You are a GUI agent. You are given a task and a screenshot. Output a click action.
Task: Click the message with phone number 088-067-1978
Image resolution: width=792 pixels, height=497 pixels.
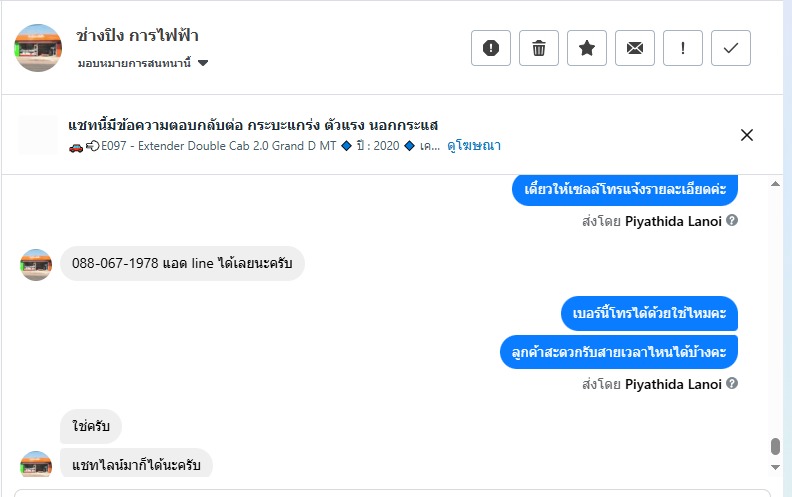tap(182, 264)
